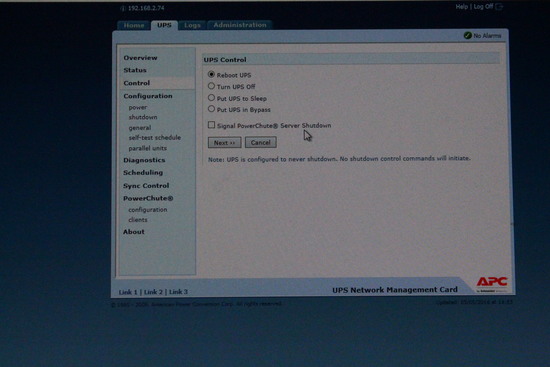Click the never shutdown note text
This screenshot has width=550, height=367.
tap(339, 159)
